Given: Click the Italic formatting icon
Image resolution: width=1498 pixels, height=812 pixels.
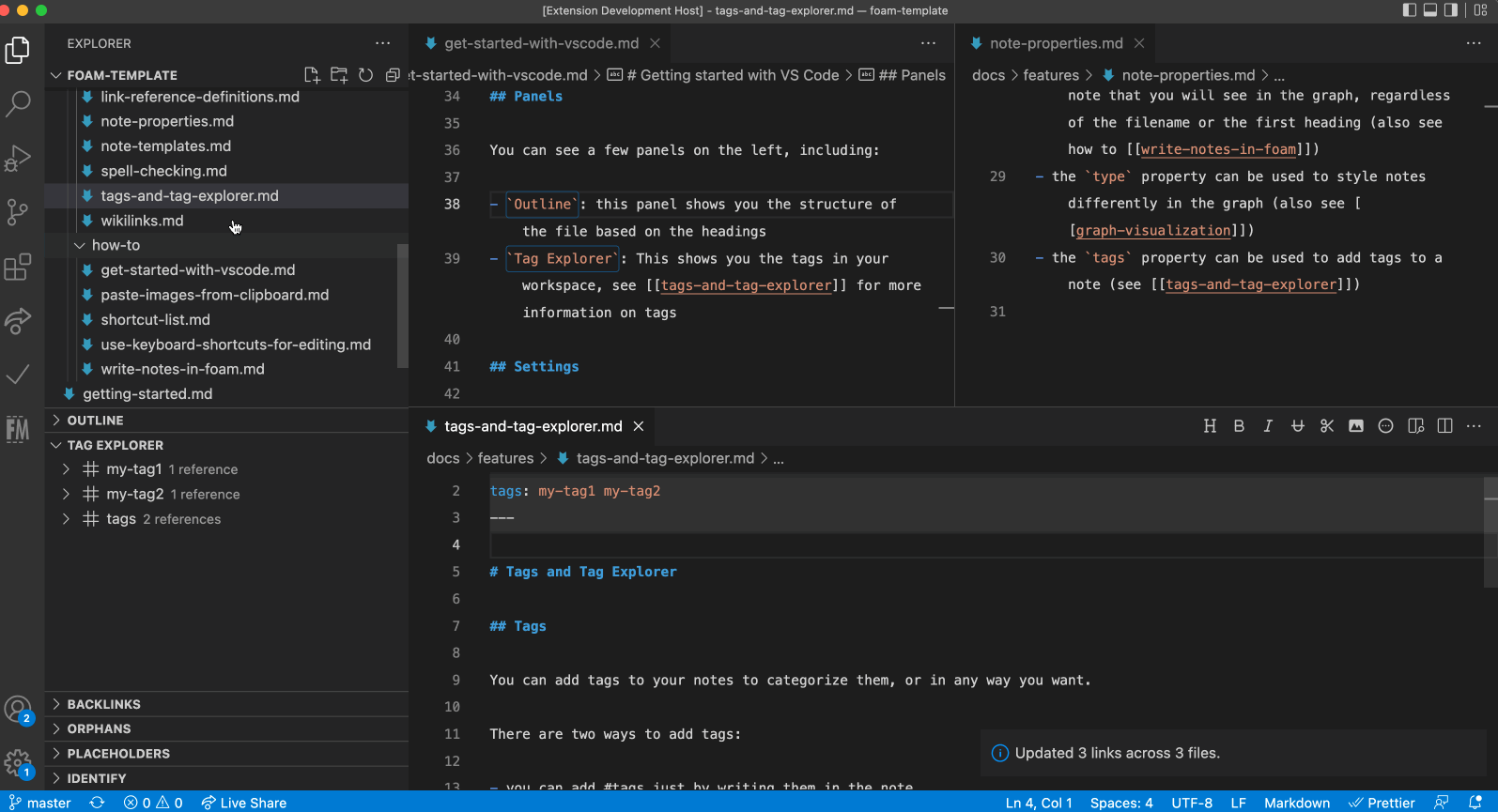Looking at the screenshot, I should pyautogui.click(x=1268, y=426).
